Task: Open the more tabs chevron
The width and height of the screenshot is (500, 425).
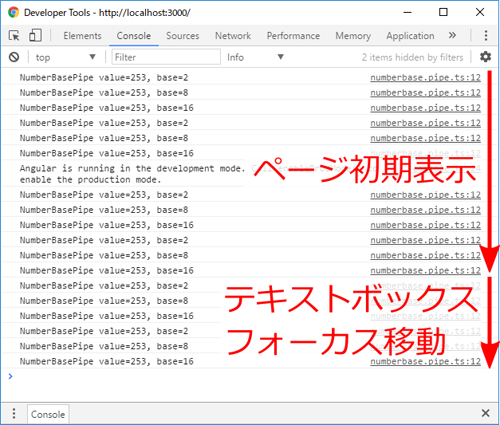Action: pyautogui.click(x=452, y=35)
